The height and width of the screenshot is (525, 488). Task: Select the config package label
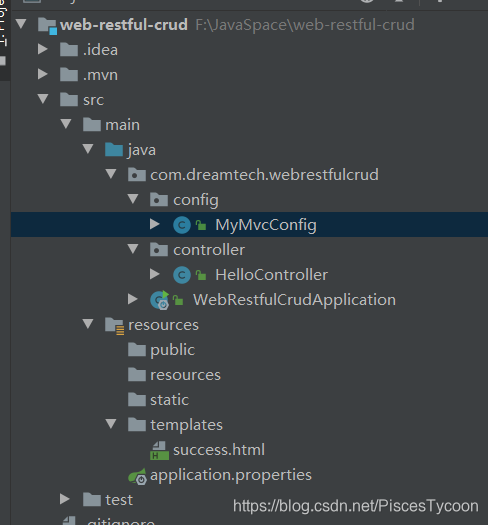[196, 200]
